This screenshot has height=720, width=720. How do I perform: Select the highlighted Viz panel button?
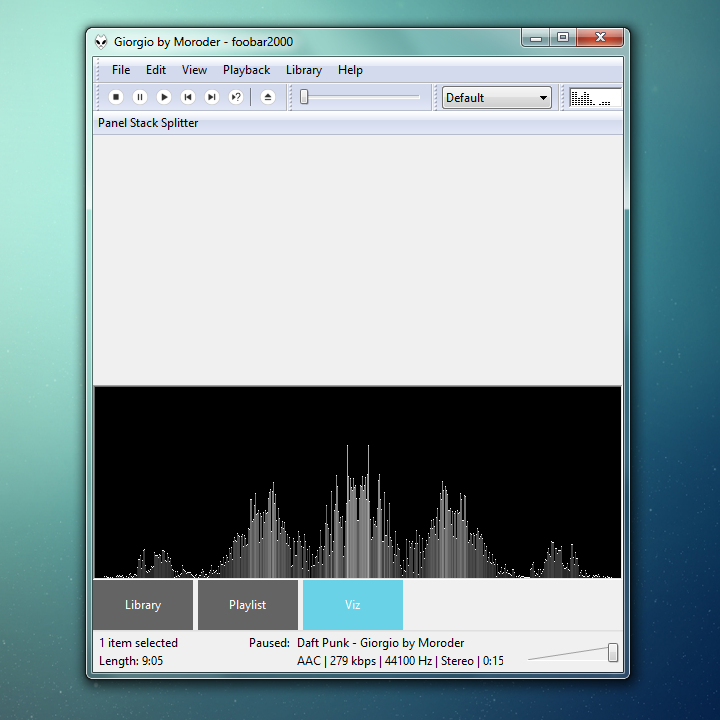[x=353, y=605]
